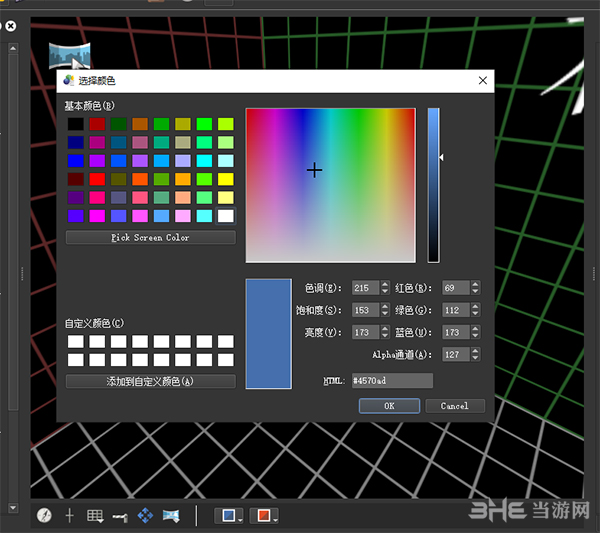This screenshot has width=600, height=533.
Task: Increase red value with 红色 up arrow
Action: pos(475,284)
